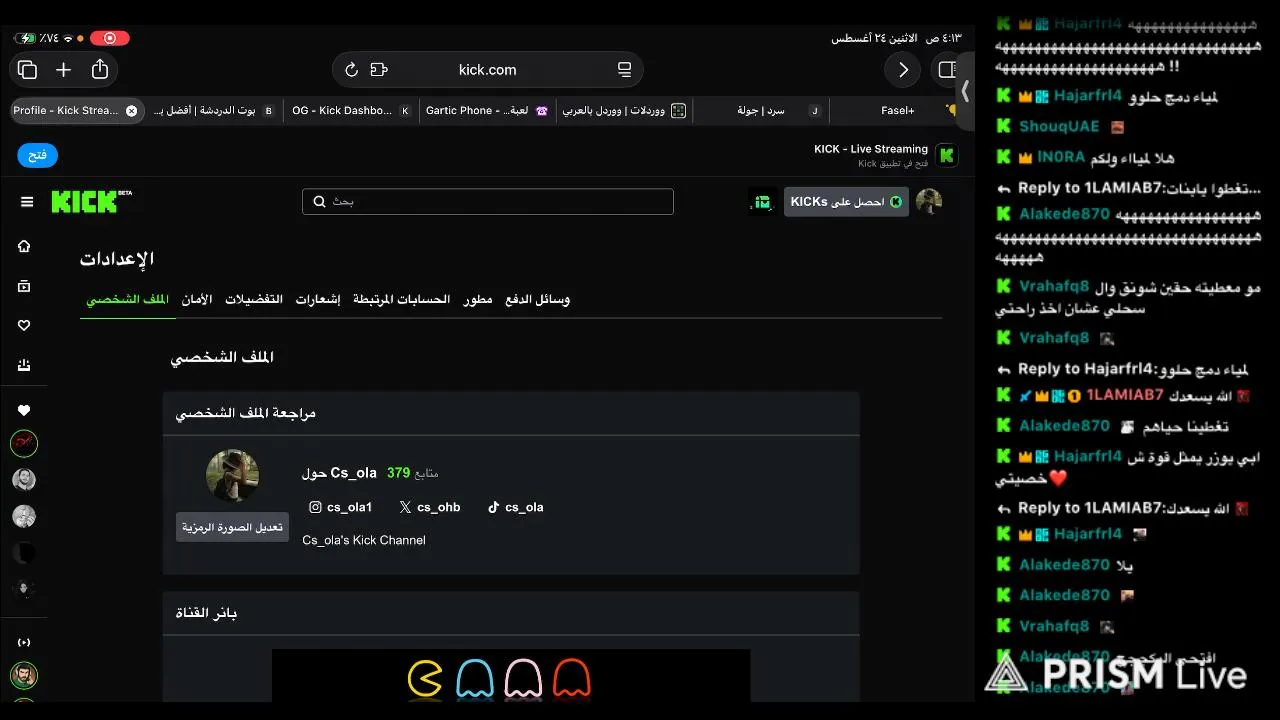Show the Safari sidebar

coord(946,69)
